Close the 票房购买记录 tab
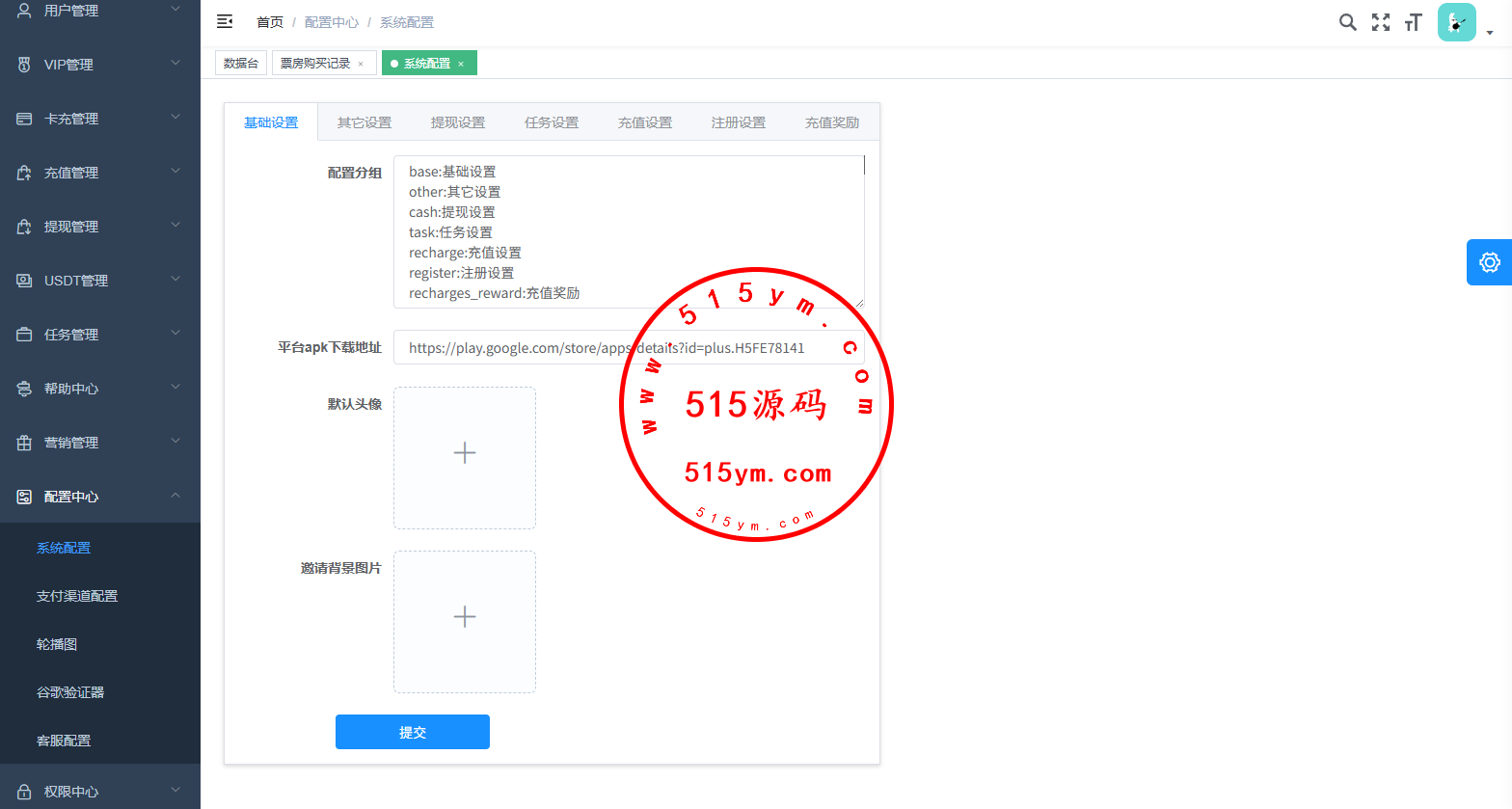The width and height of the screenshot is (1512, 809). pos(361,64)
